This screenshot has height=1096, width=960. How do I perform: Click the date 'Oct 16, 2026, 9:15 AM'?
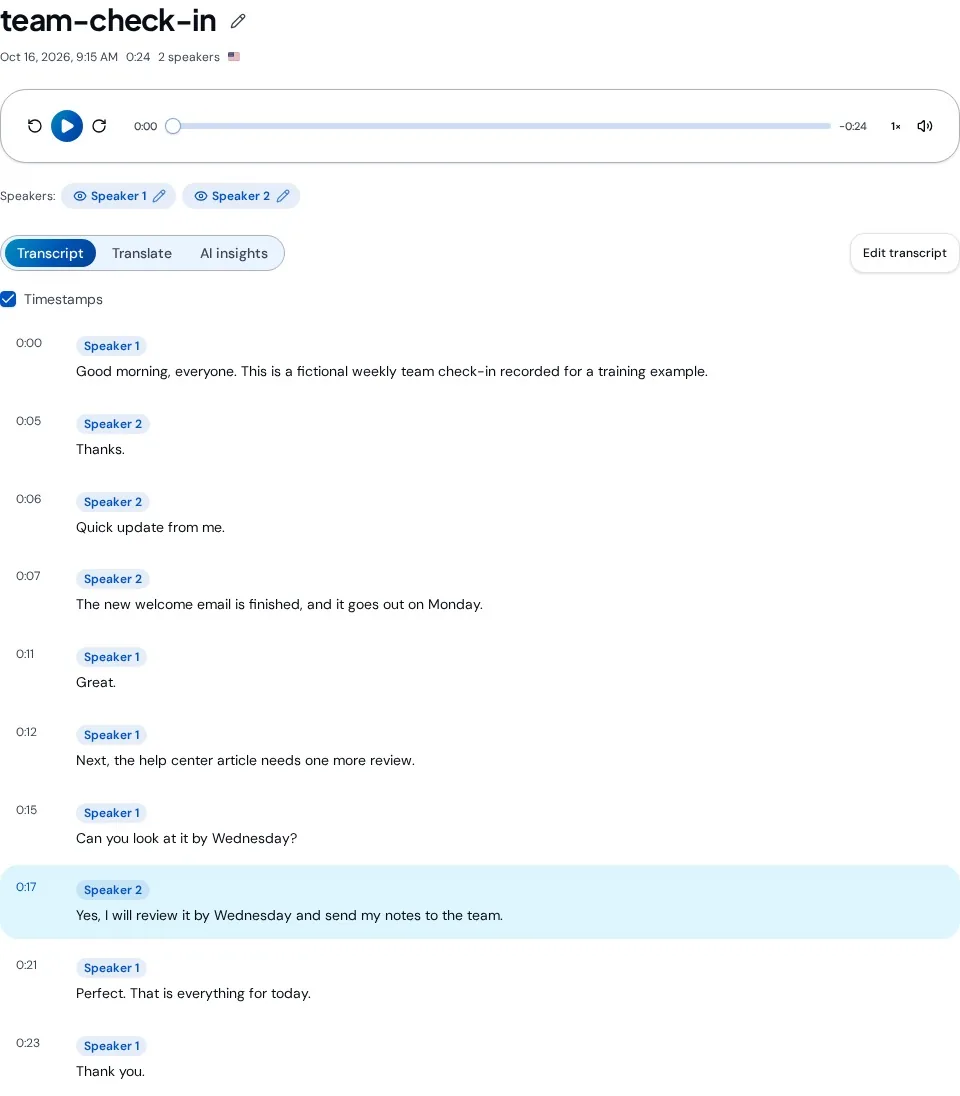click(59, 57)
